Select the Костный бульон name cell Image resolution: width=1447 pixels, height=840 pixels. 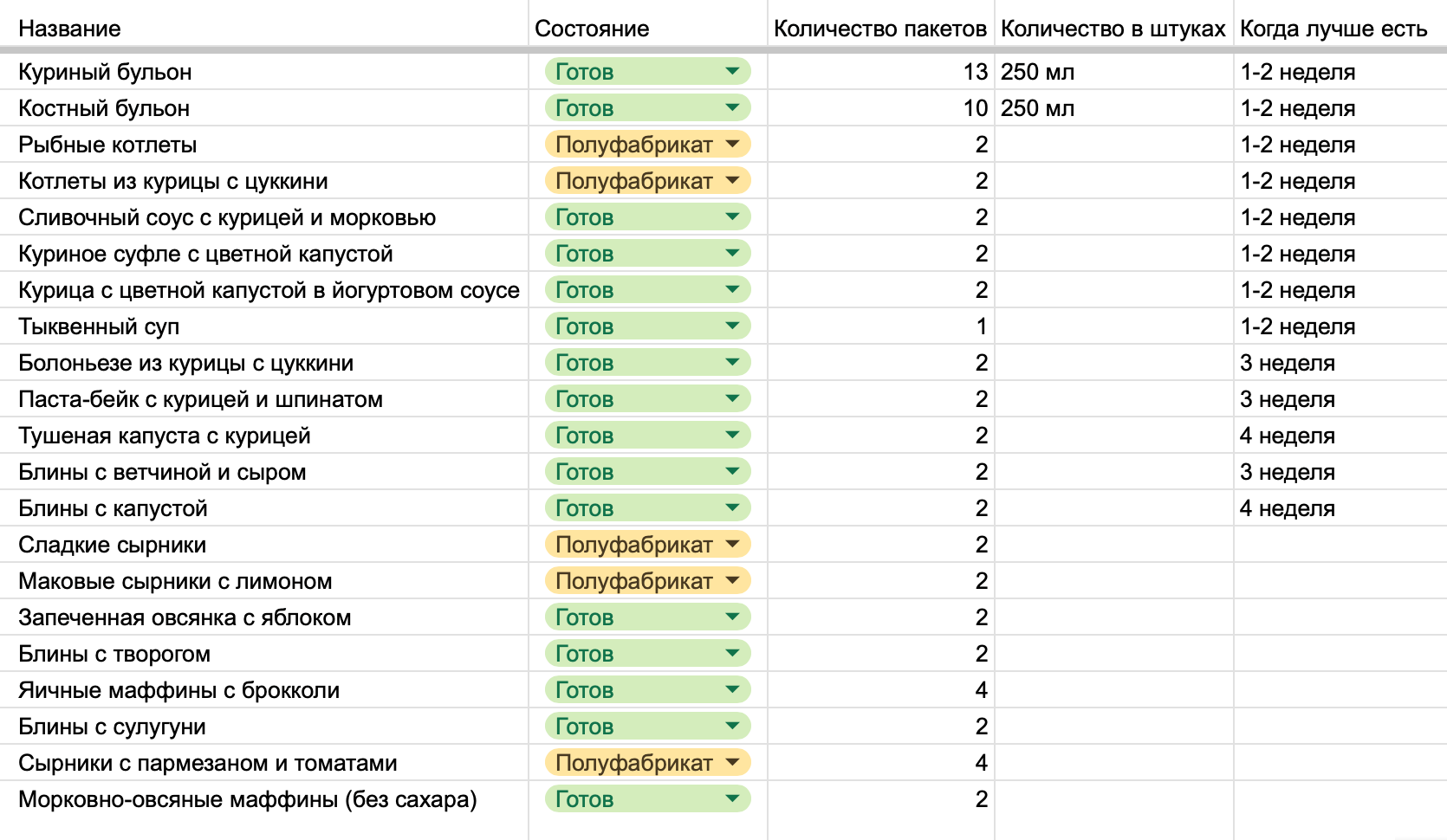104,108
